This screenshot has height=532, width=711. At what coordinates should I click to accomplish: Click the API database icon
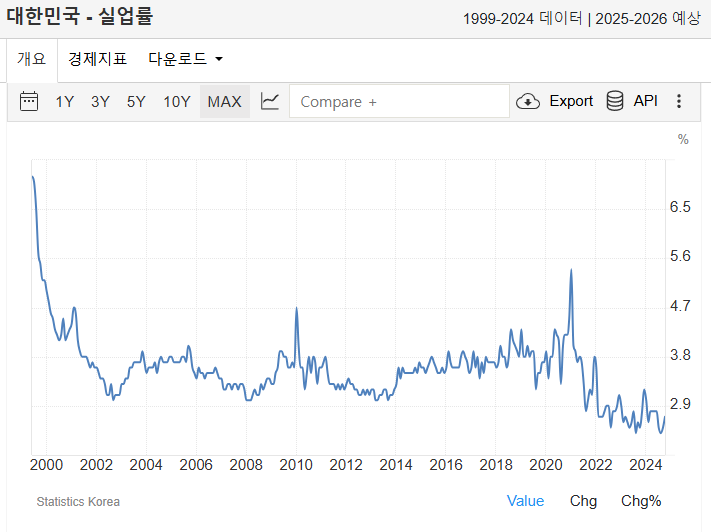tap(615, 101)
